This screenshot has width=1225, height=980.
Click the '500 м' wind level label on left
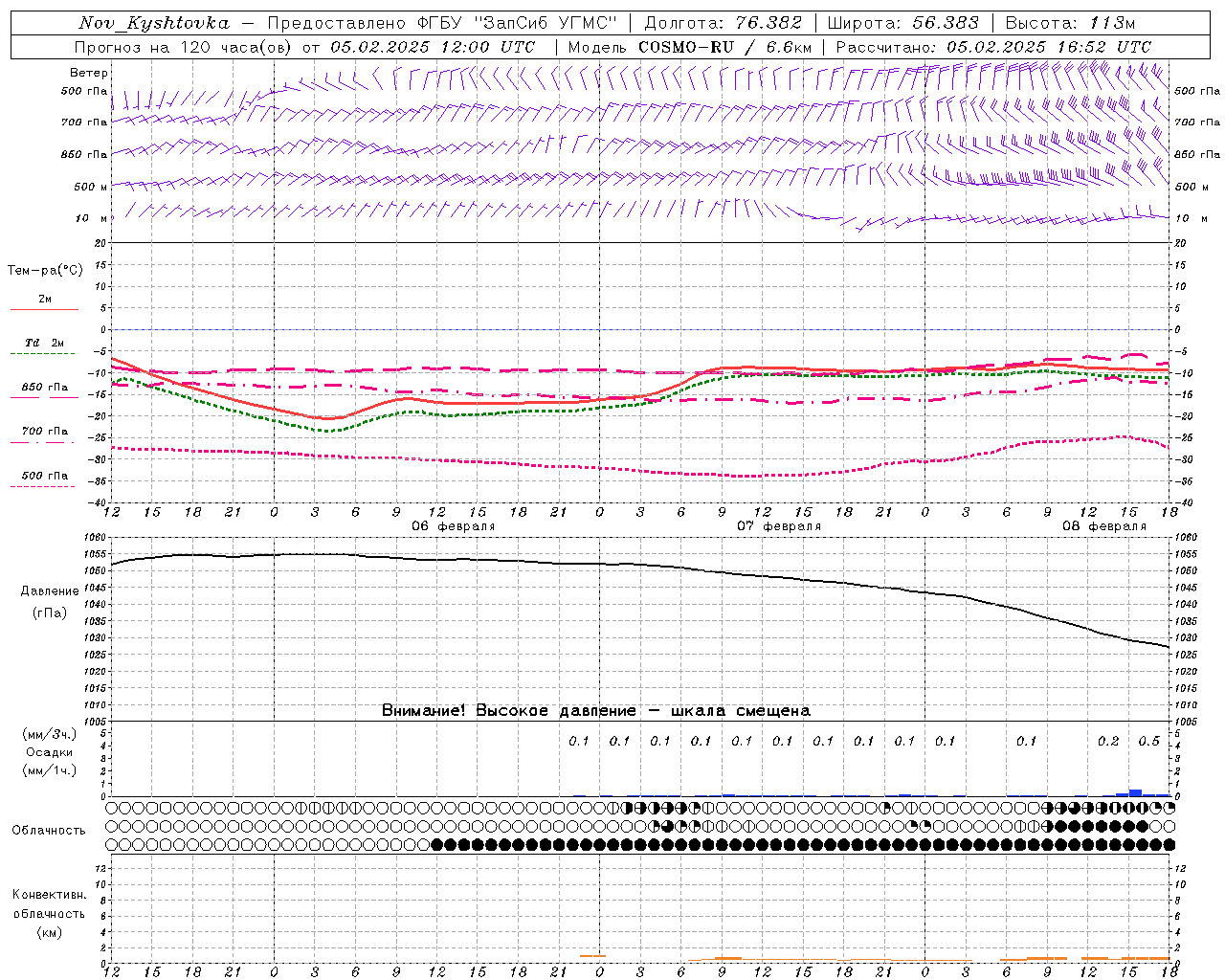tap(91, 187)
